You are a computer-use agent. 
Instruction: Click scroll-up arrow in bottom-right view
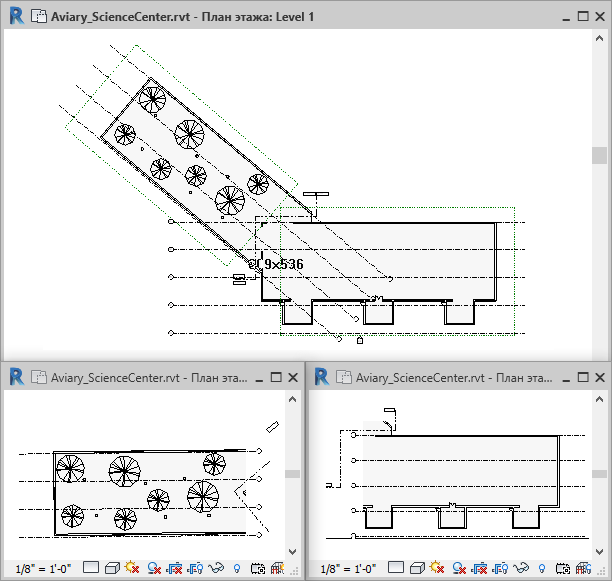(600, 399)
